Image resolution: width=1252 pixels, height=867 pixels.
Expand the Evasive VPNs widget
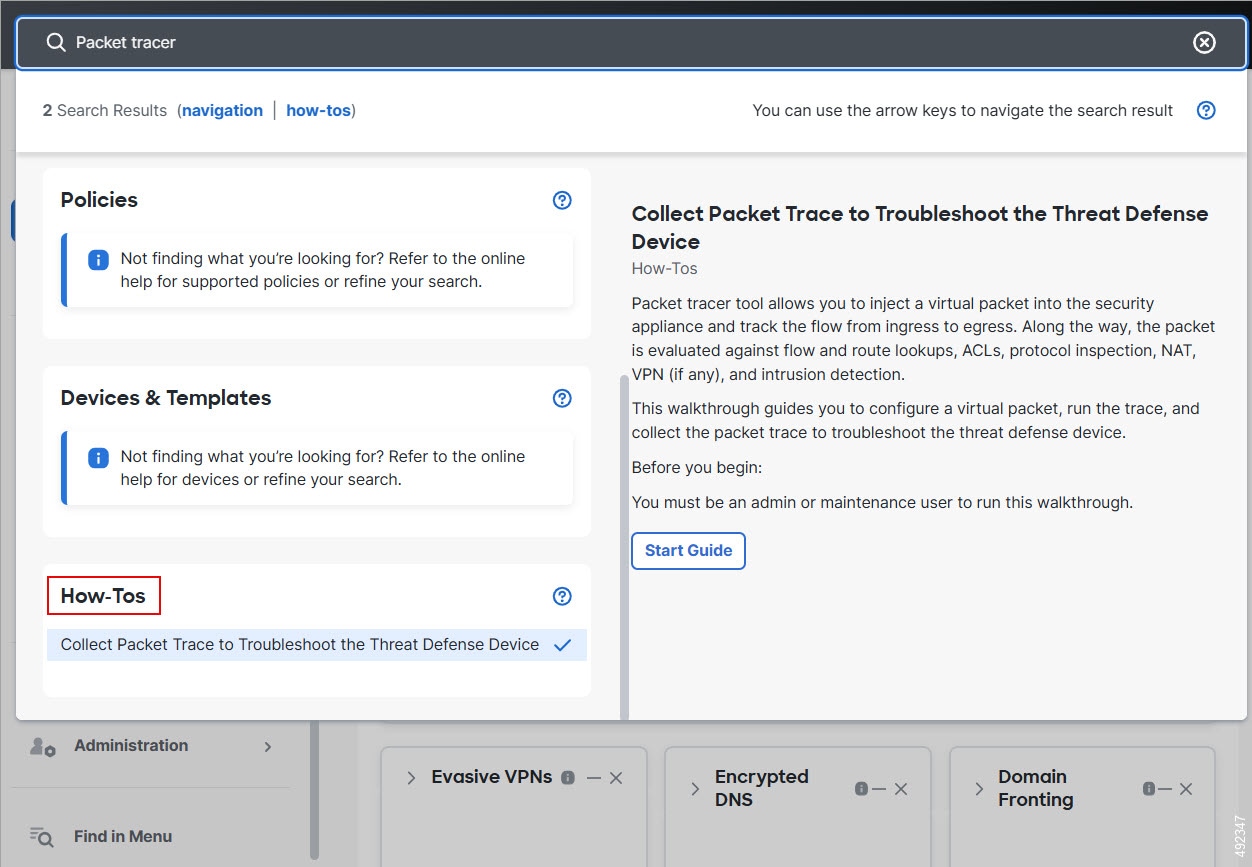[x=411, y=777]
